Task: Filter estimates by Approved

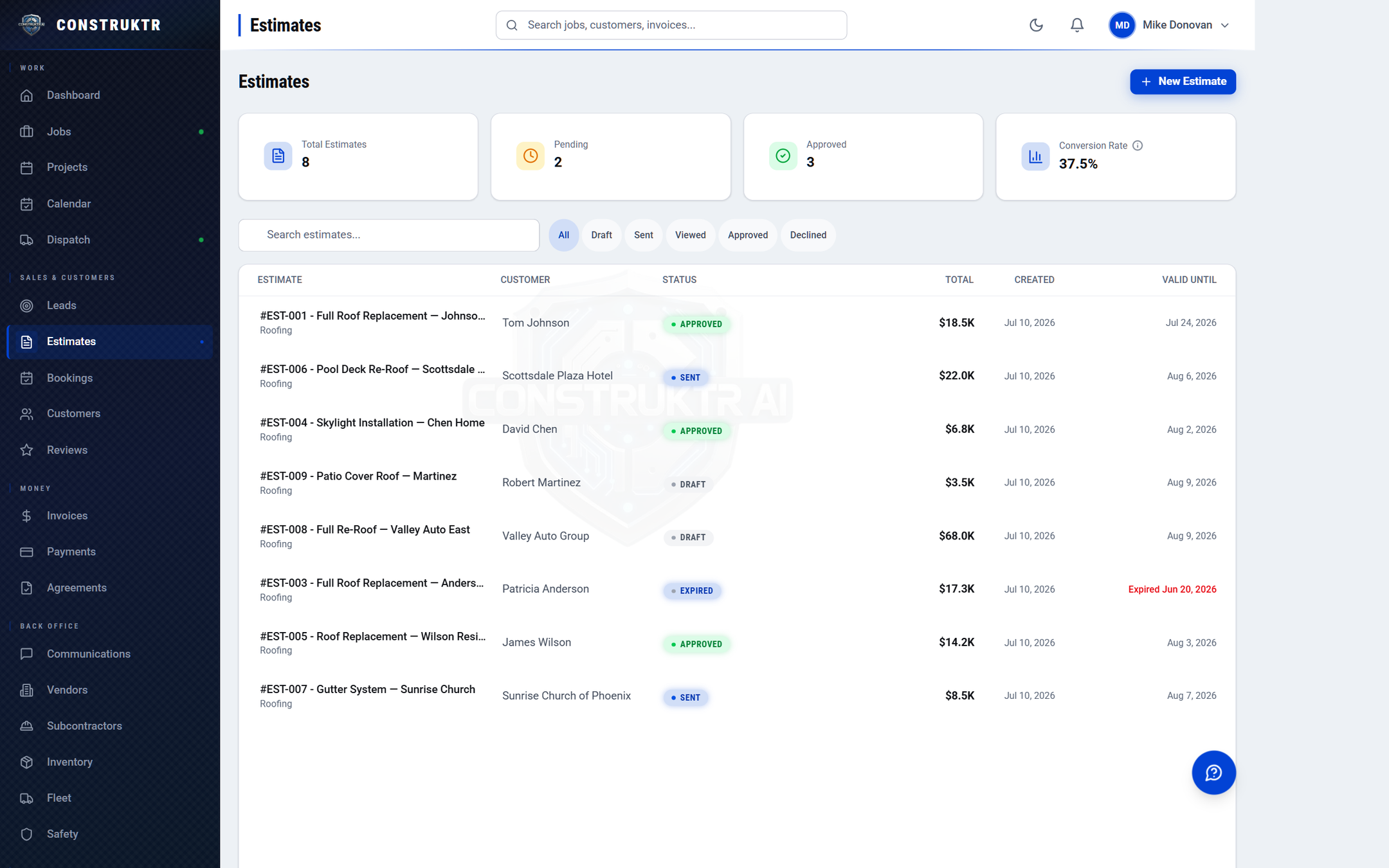Action: [x=748, y=235]
